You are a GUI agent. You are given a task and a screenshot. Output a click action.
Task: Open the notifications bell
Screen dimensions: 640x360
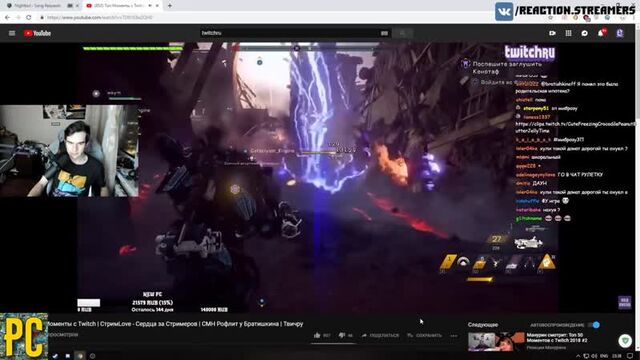[601, 33]
